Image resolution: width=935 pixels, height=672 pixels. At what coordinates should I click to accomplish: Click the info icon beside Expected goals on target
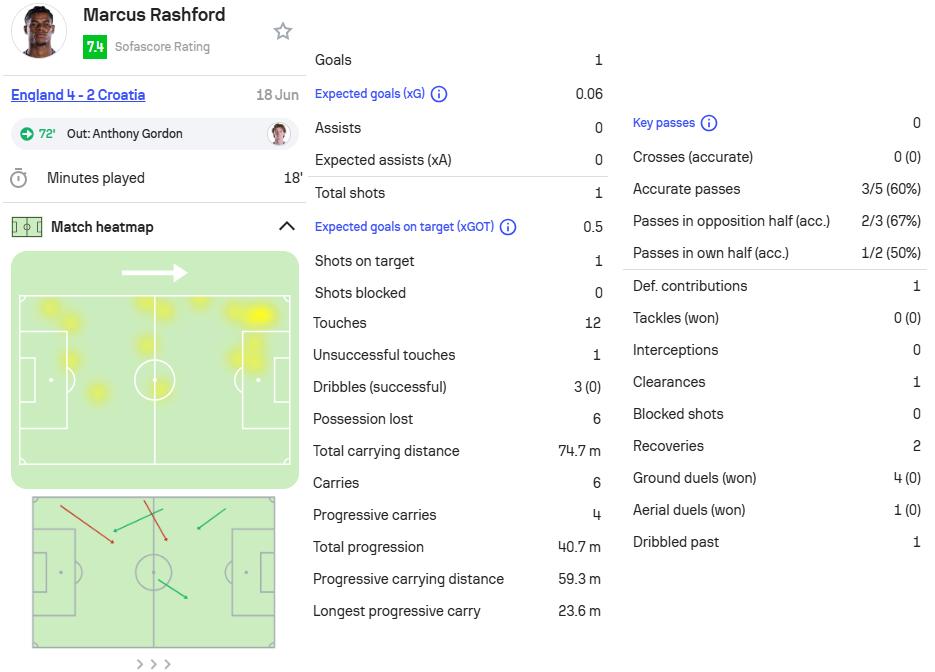(508, 227)
